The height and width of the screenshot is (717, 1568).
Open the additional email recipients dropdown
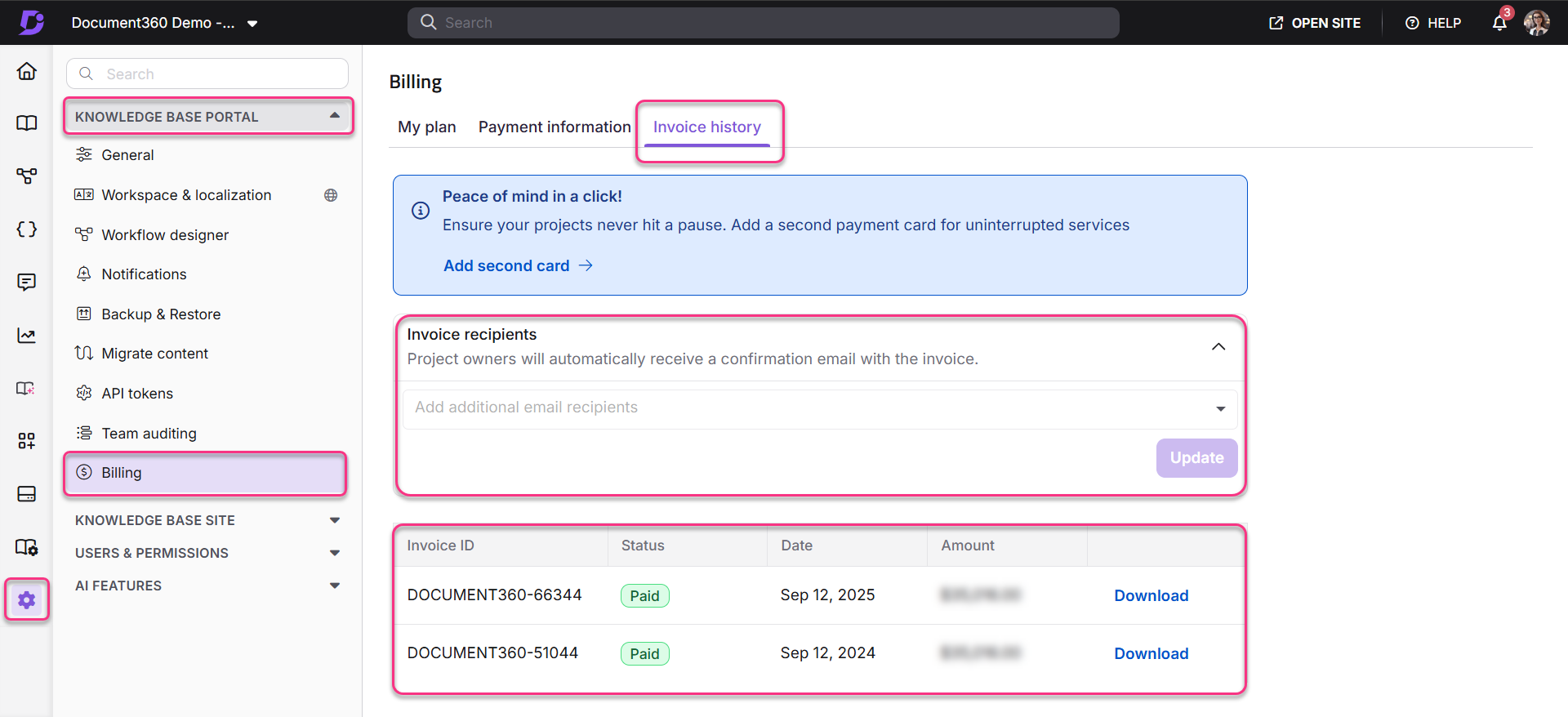click(1220, 408)
